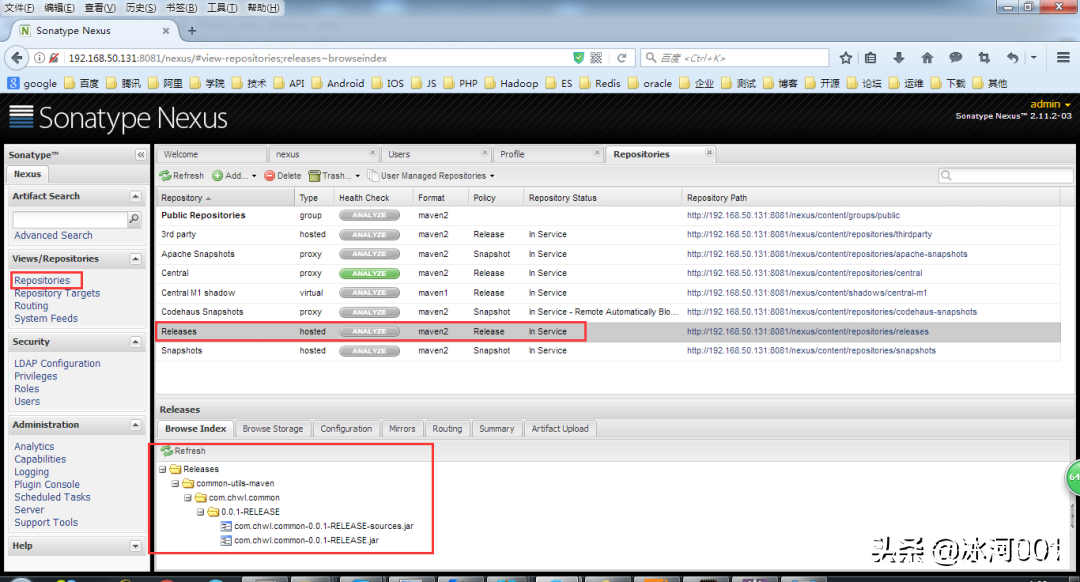Open the 书签 browser menu

point(181,8)
